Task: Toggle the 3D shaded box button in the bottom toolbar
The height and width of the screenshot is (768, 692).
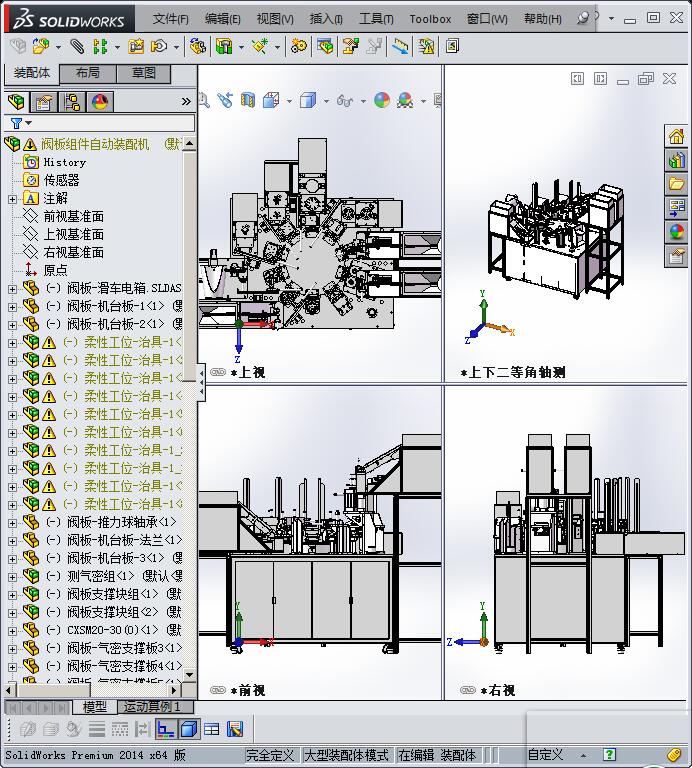Action: coord(189,729)
